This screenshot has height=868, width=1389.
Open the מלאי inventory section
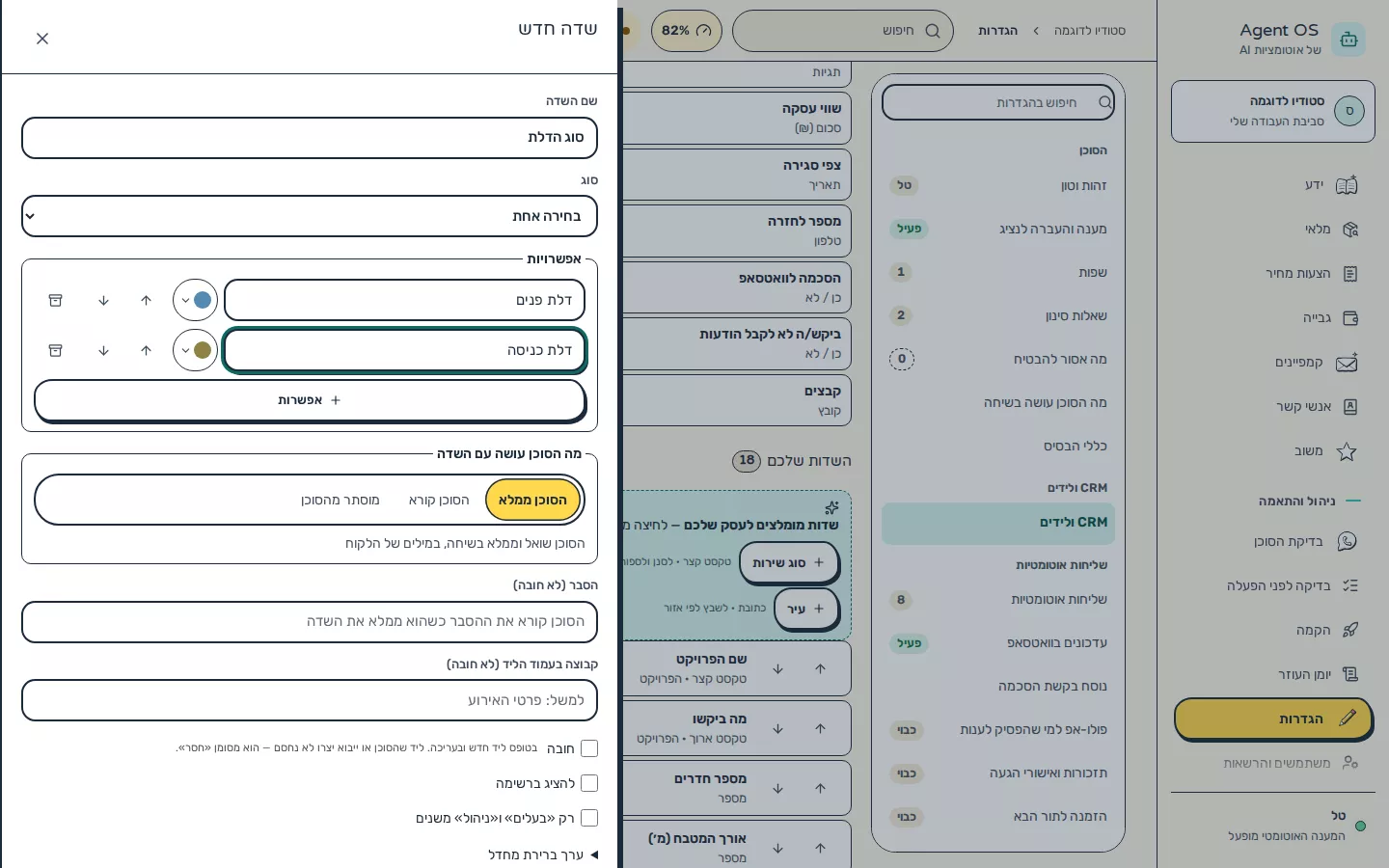pyautogui.click(x=1273, y=230)
